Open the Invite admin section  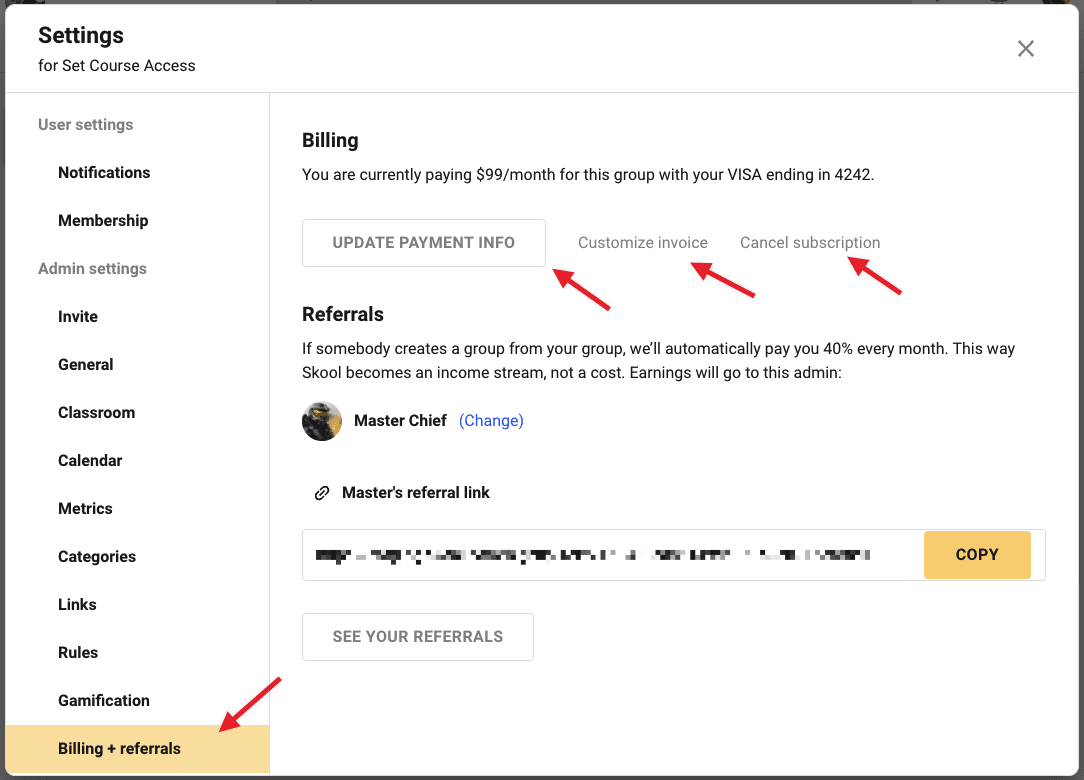pyautogui.click(x=78, y=317)
